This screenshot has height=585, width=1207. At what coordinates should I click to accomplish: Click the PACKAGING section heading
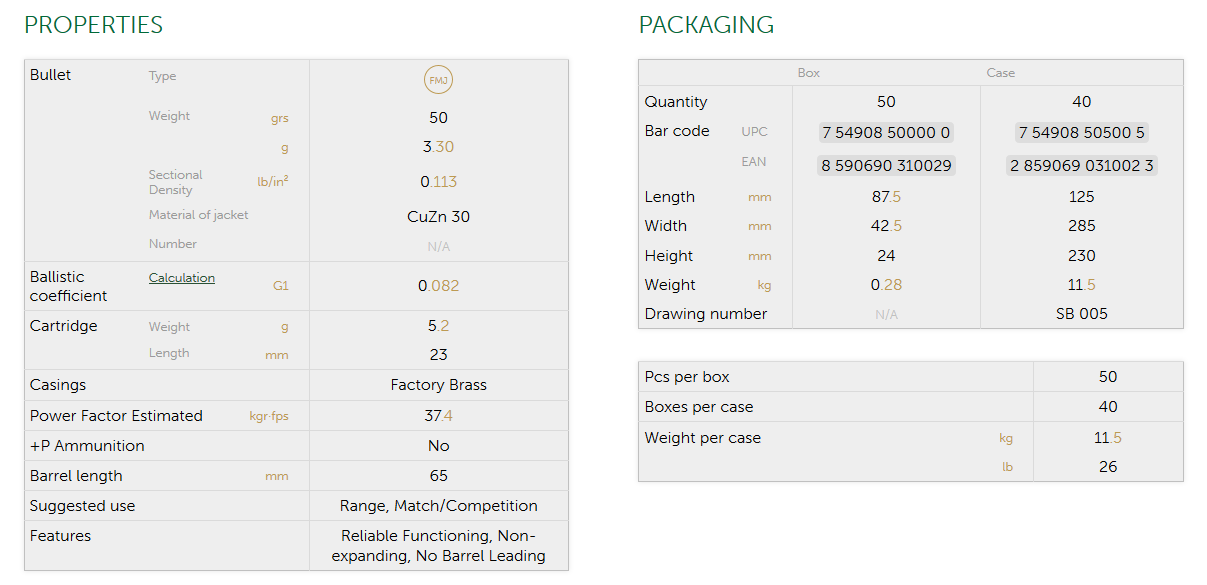pos(706,25)
